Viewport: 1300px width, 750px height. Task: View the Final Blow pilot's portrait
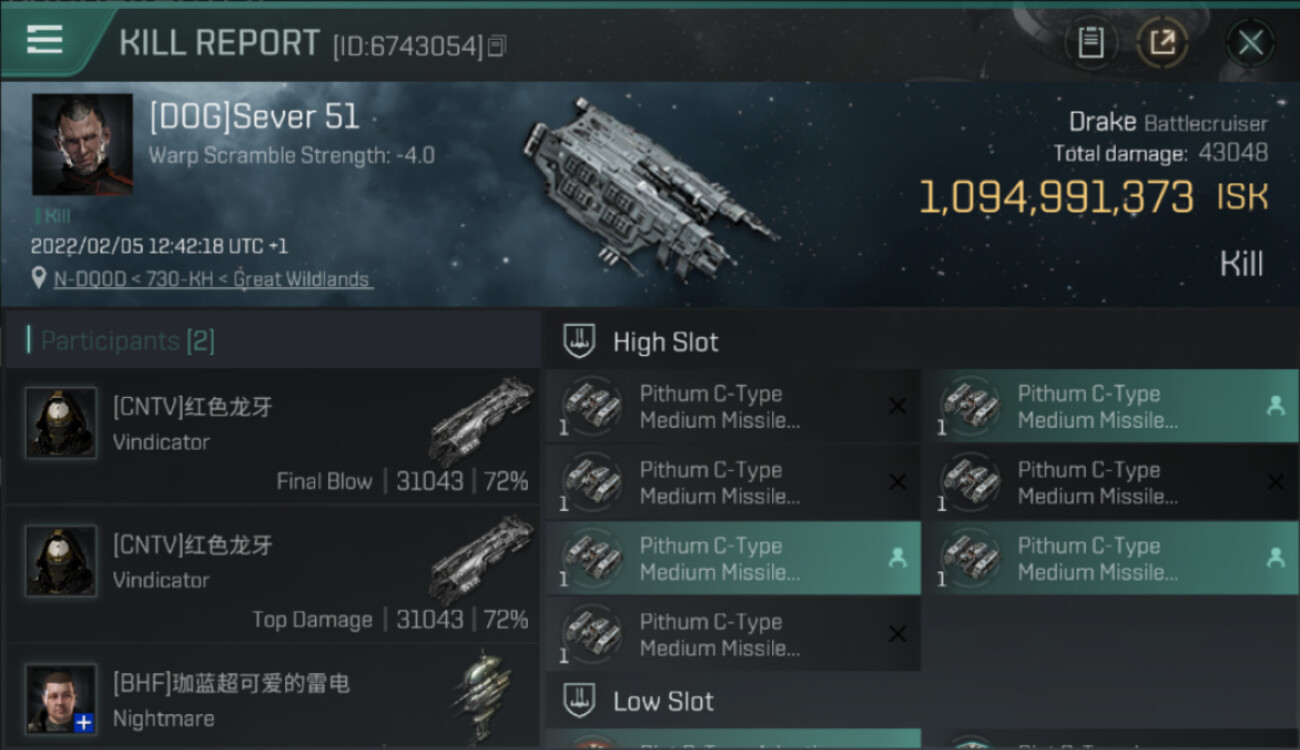(61, 423)
